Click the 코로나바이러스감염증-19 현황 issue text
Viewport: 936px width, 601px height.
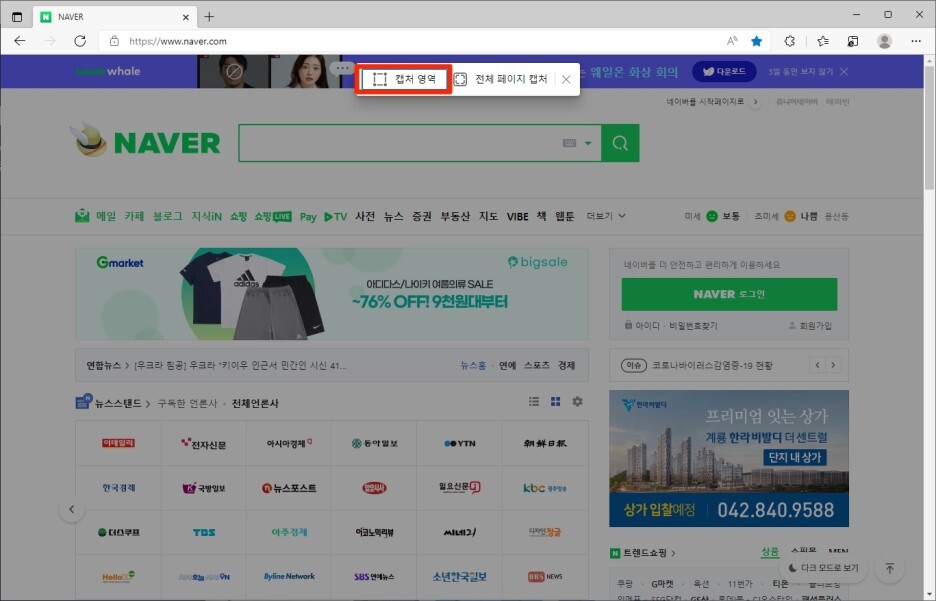(712, 365)
